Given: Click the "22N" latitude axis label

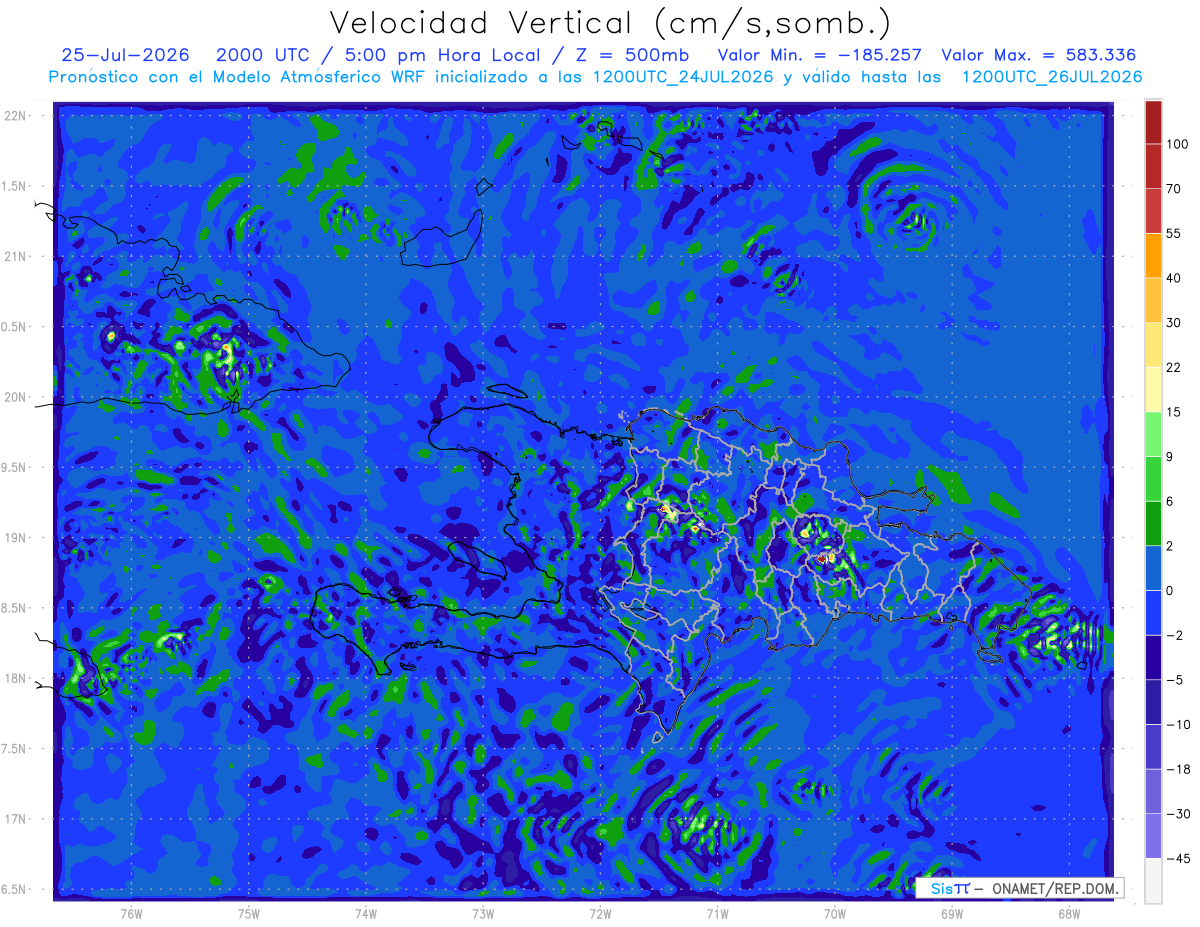Looking at the screenshot, I should click(15, 116).
